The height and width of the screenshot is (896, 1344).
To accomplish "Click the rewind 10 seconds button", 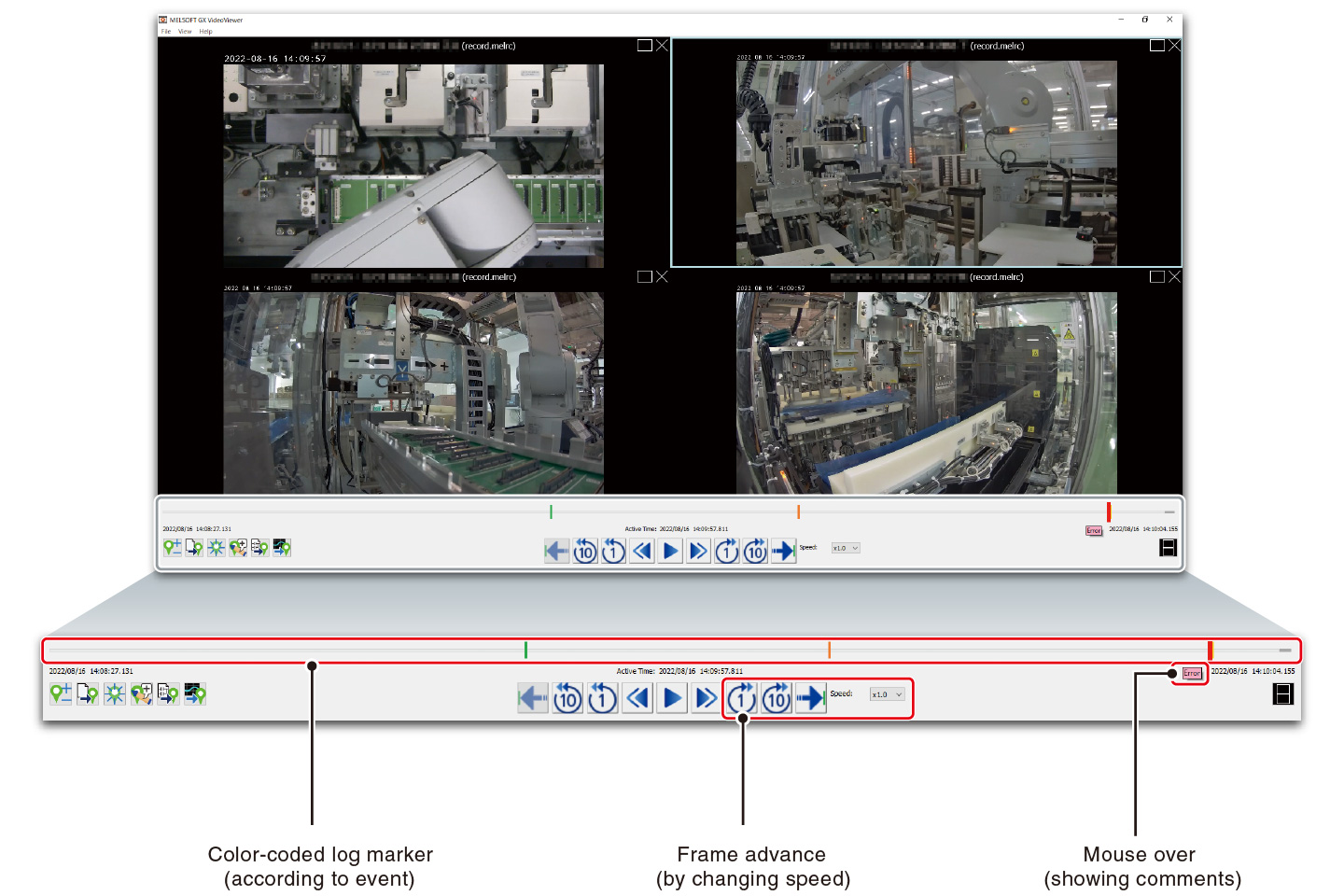I will 567,697.
